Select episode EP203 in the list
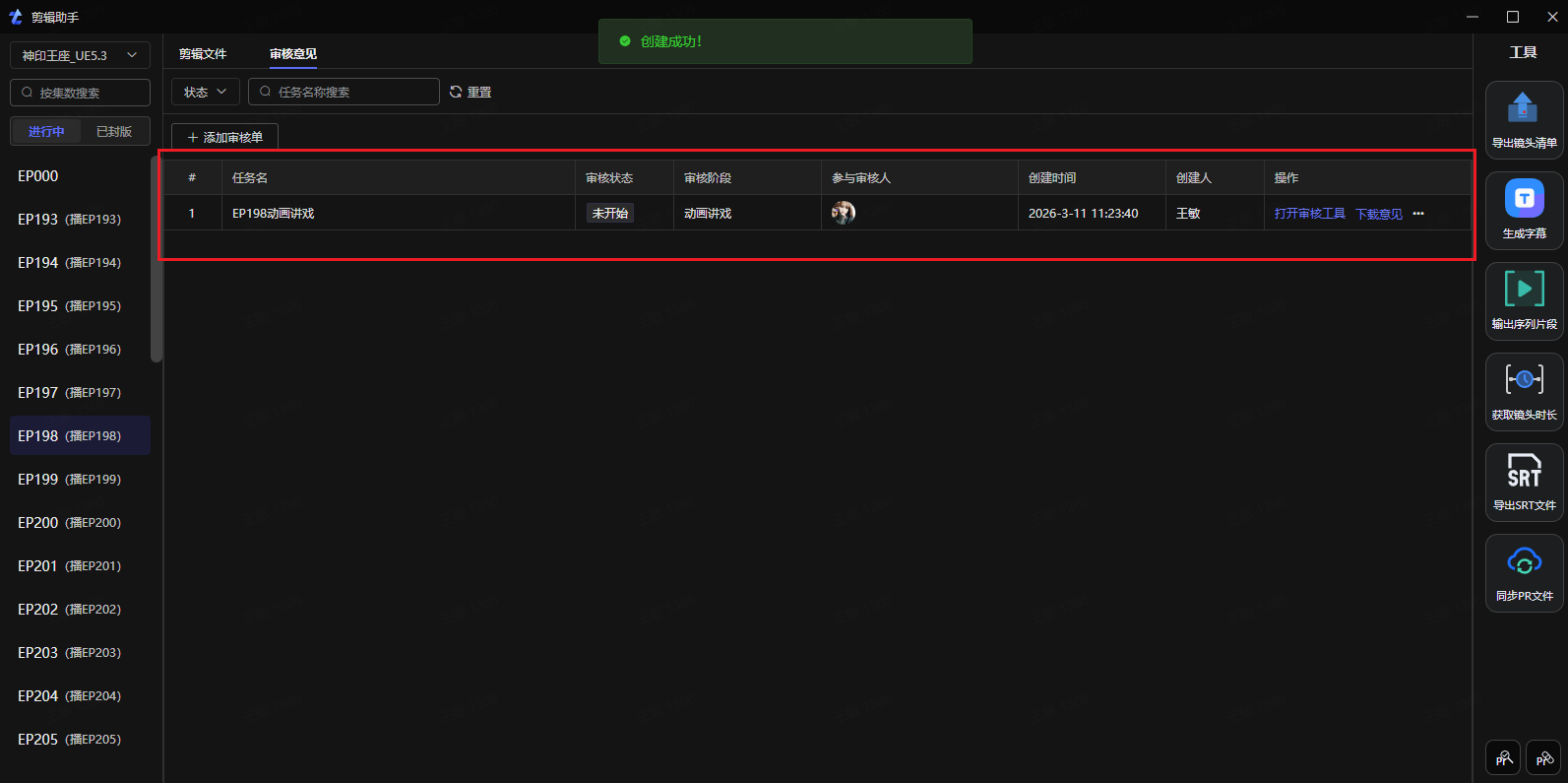Viewport: 1568px width, 783px height. click(x=80, y=652)
